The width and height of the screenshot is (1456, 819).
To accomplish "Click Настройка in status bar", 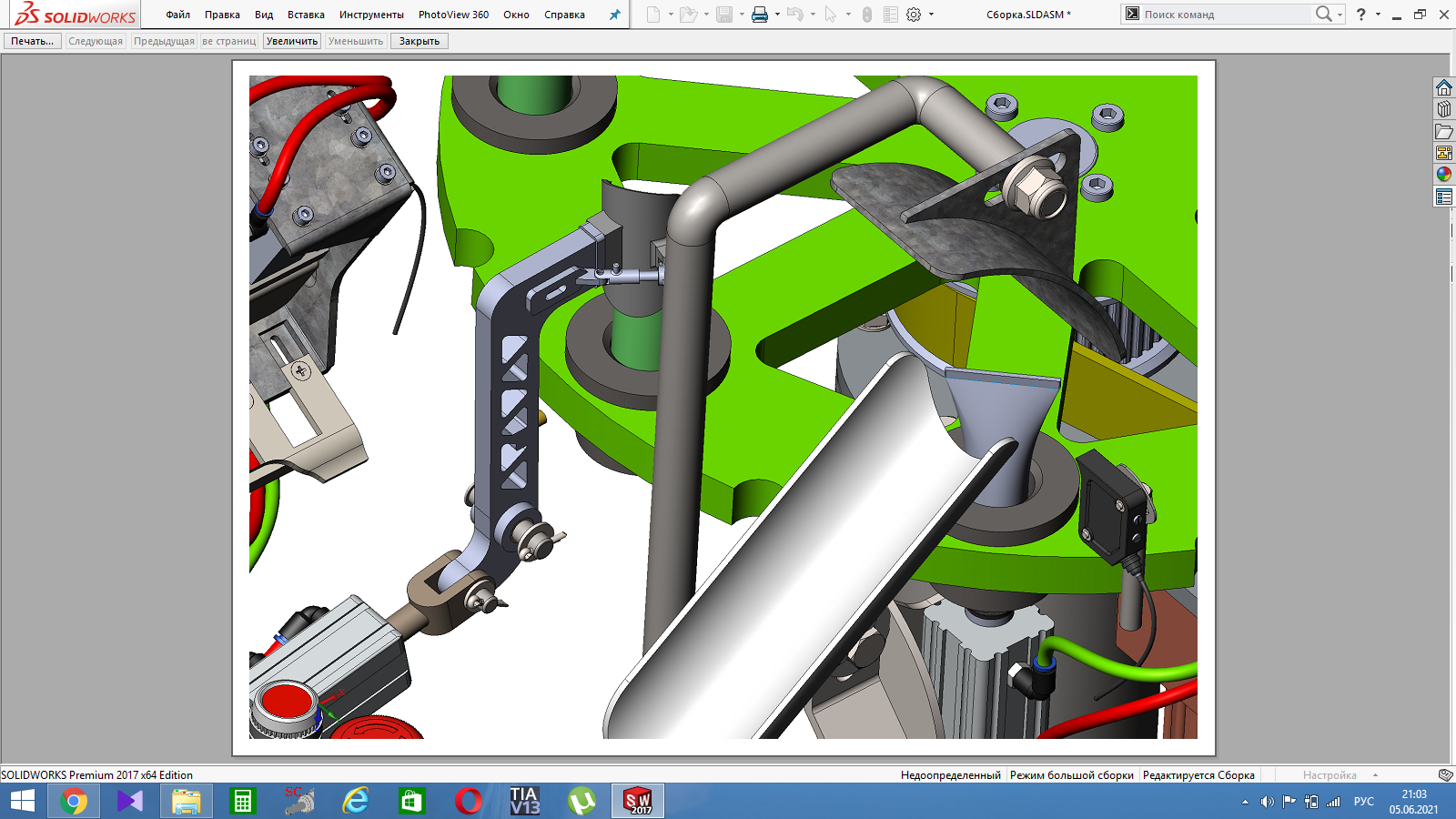I will pyautogui.click(x=1330, y=775).
